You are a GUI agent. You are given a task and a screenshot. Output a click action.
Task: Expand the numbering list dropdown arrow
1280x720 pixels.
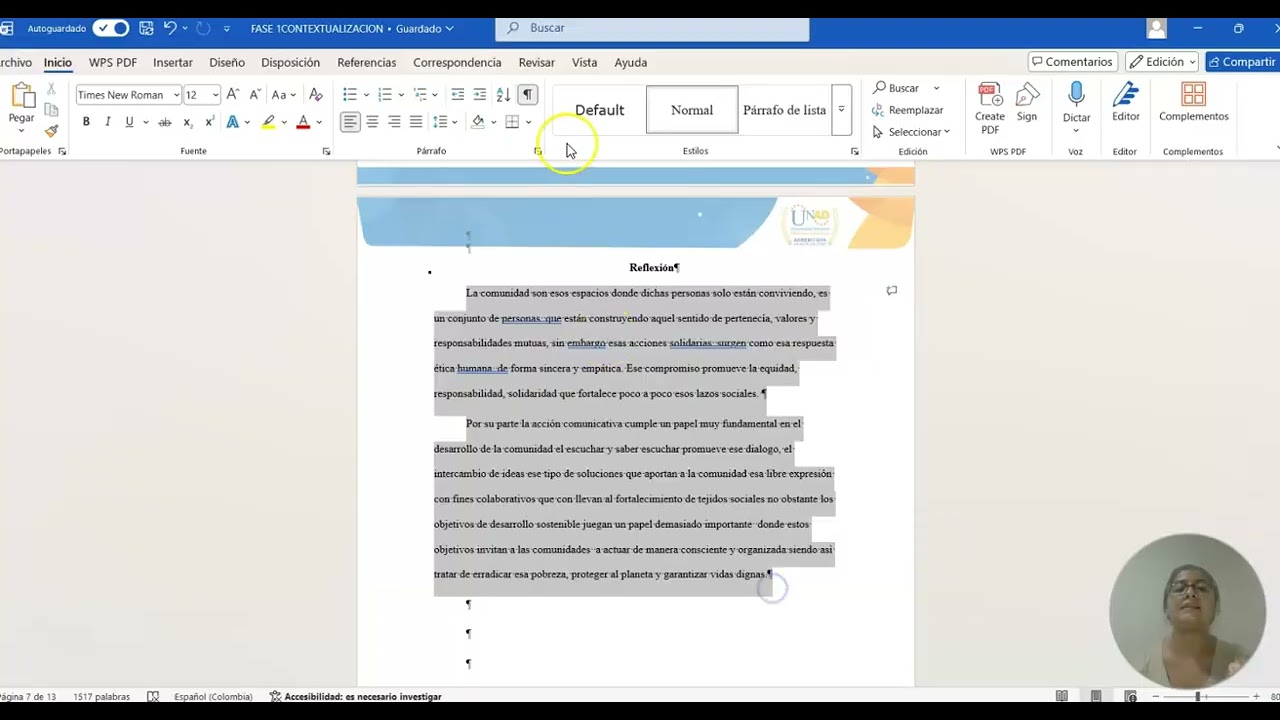coord(401,95)
